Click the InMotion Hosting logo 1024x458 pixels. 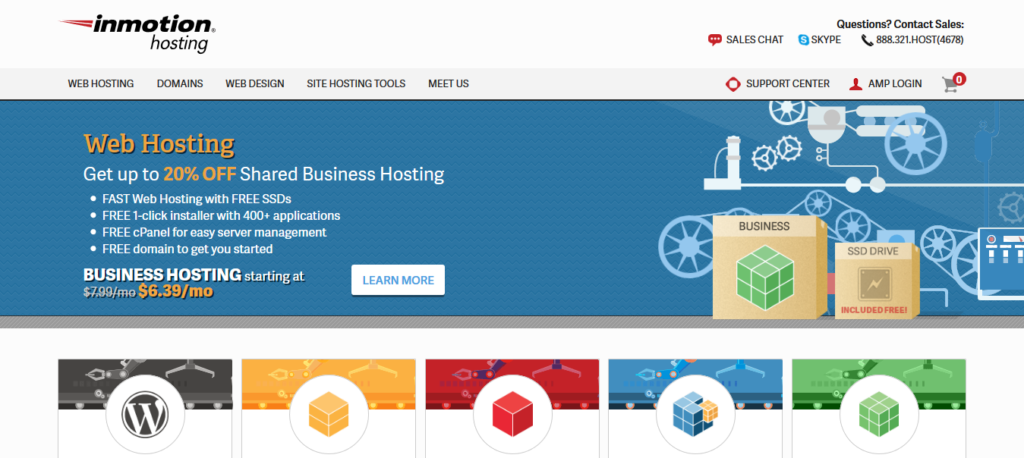pyautogui.click(x=137, y=33)
